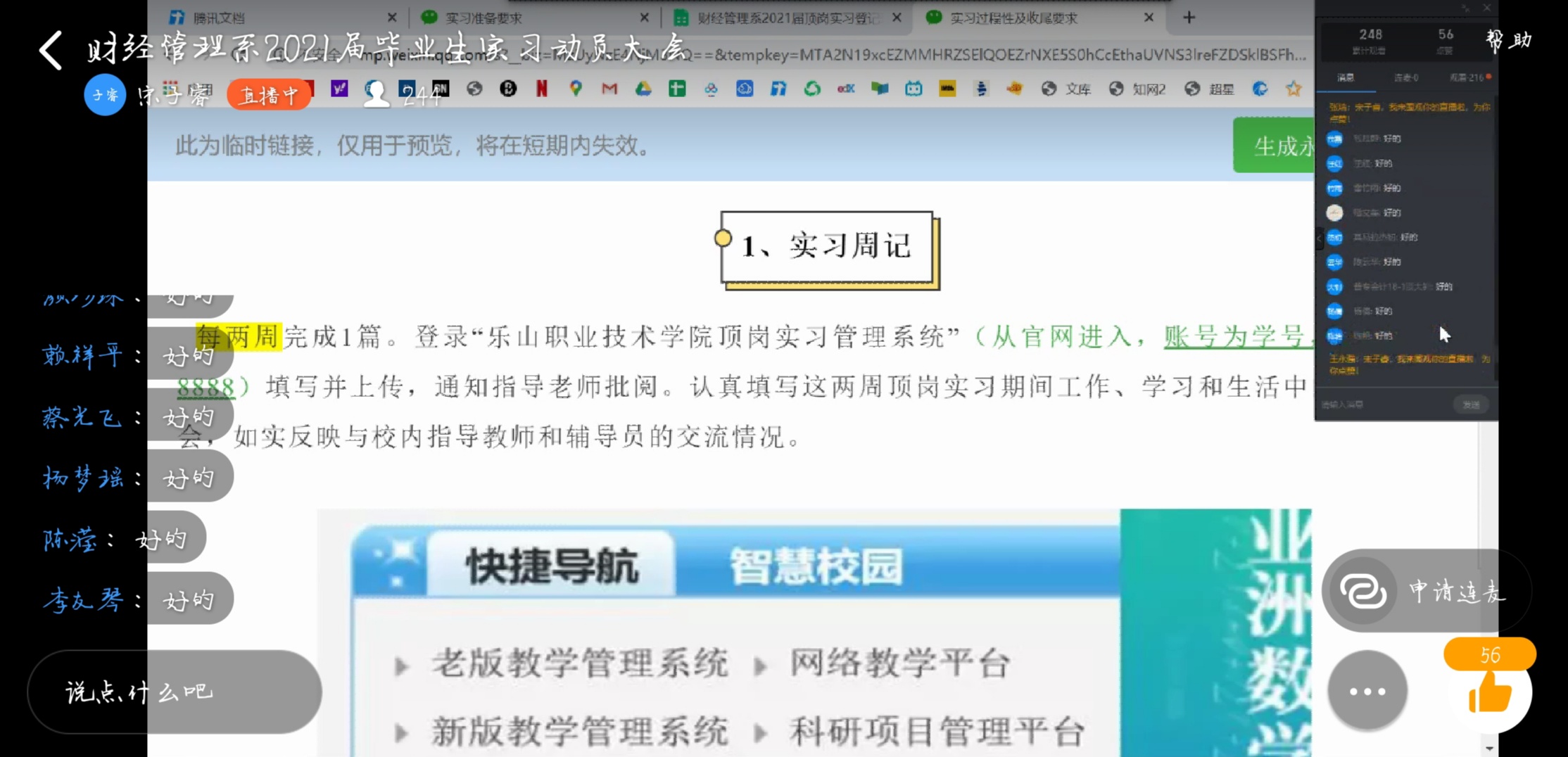
Task: Close the 腾讯文档 tab
Action: coord(392,18)
